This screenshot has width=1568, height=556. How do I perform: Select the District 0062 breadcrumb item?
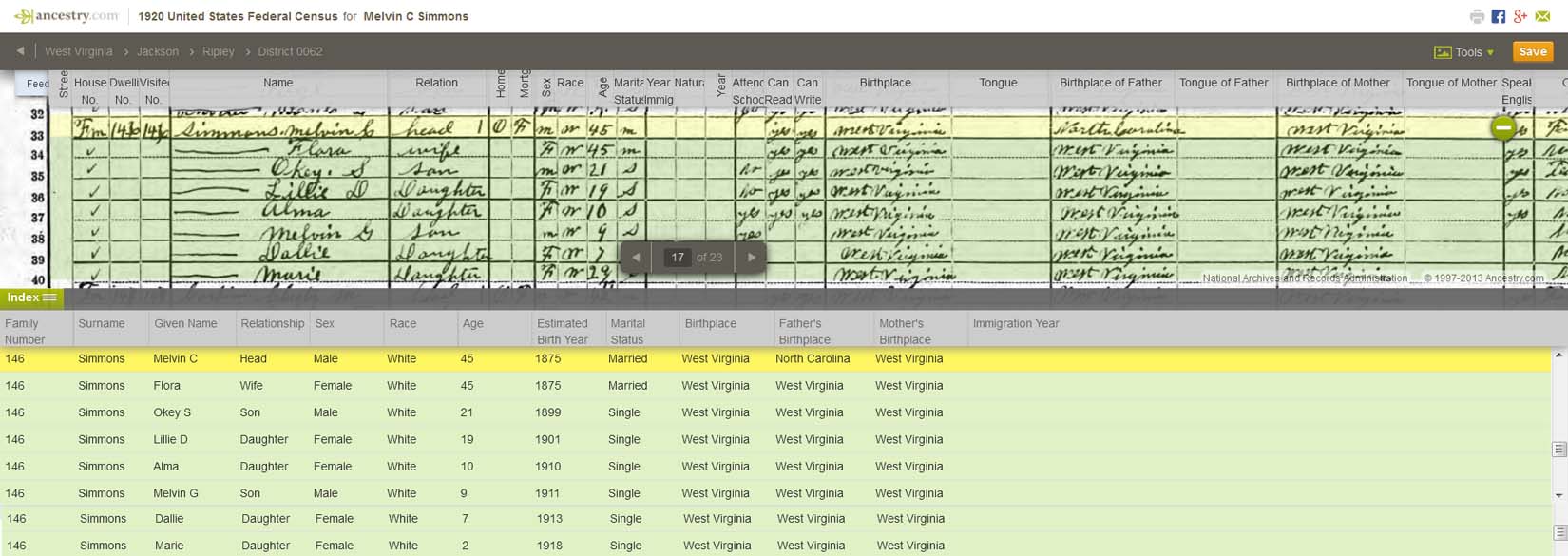[290, 51]
